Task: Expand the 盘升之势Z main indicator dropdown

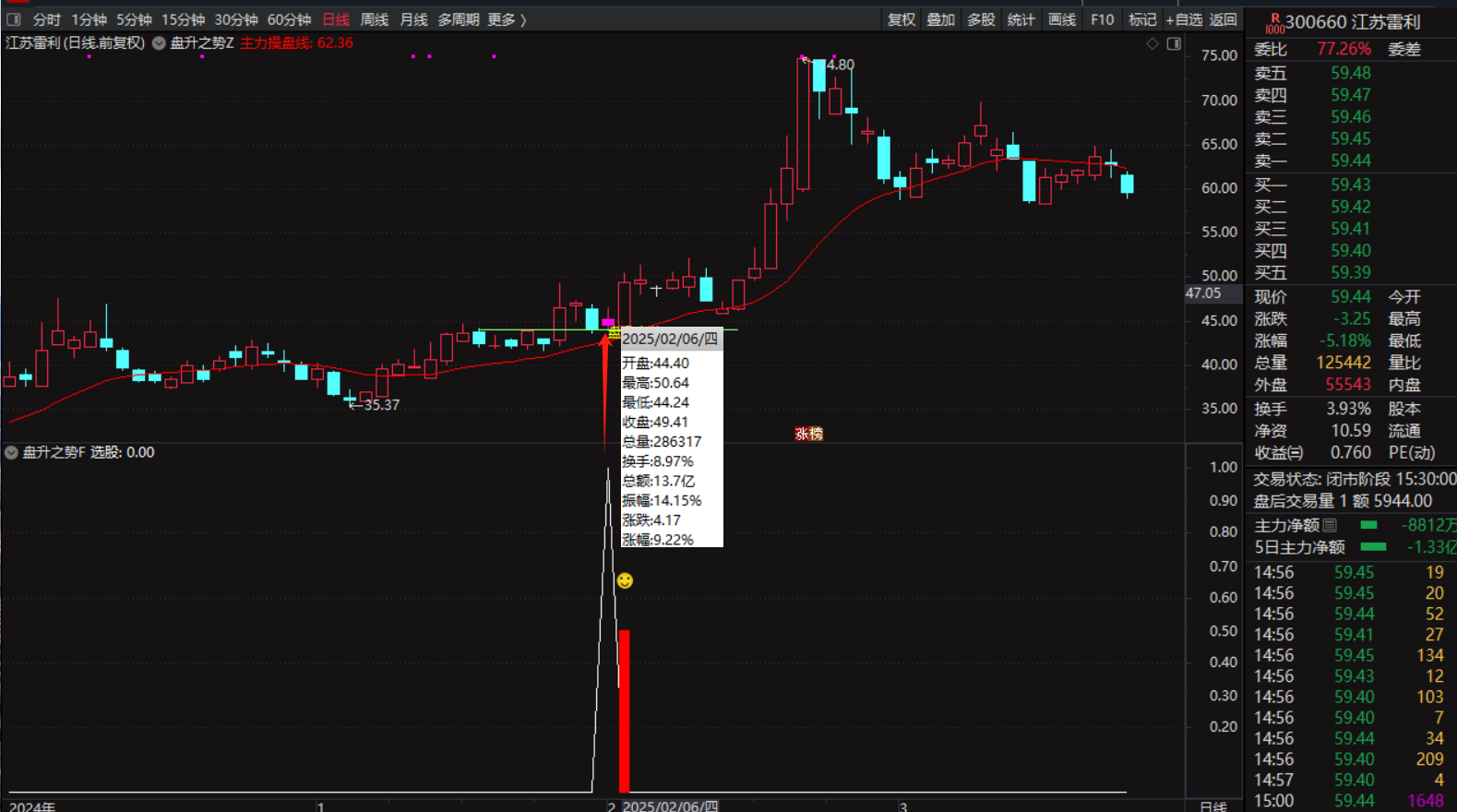Action: coord(159,43)
